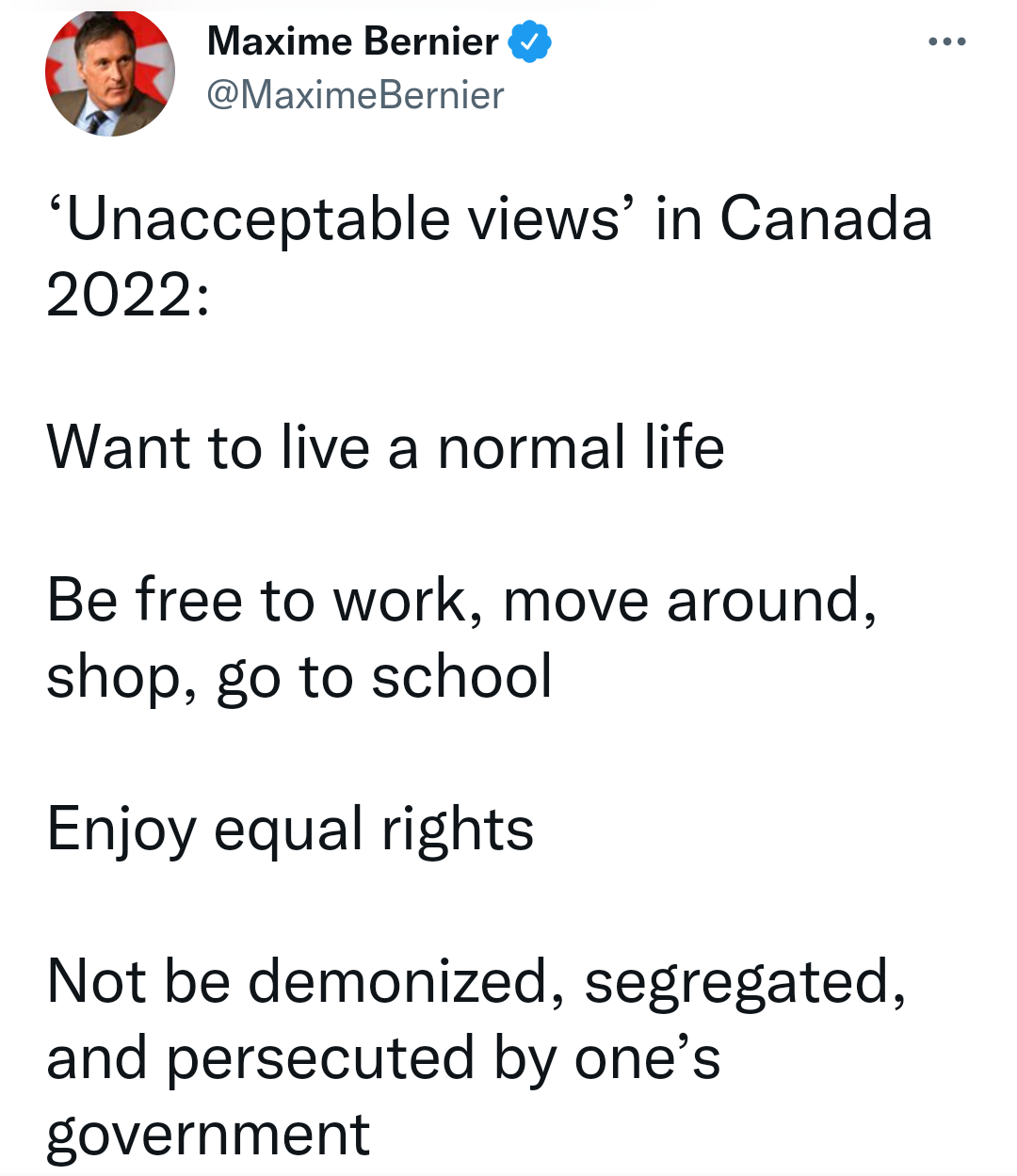
Task: Click the word 'government' ending the tweet
Action: point(208,1135)
